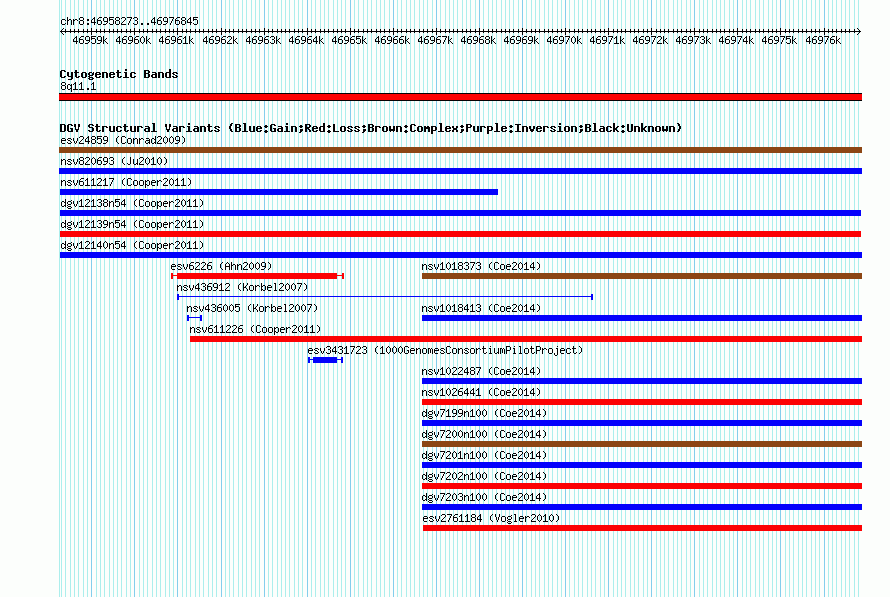Click the Cytogenetic Bands track title
The height and width of the screenshot is (597, 890).
119,74
